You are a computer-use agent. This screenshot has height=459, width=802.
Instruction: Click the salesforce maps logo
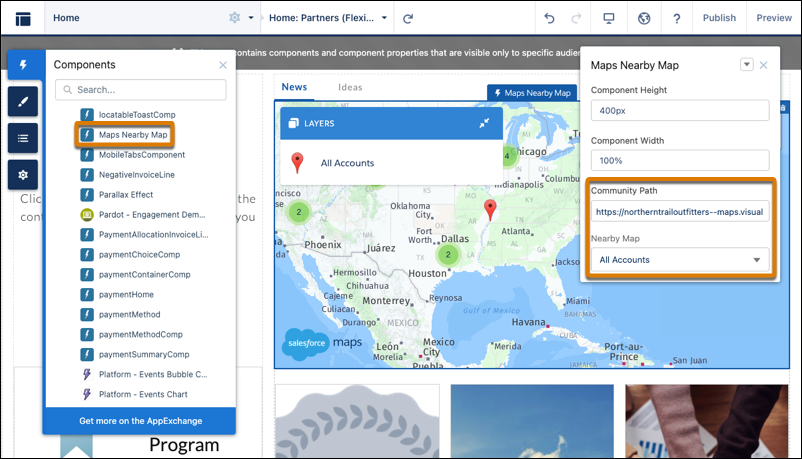click(322, 344)
